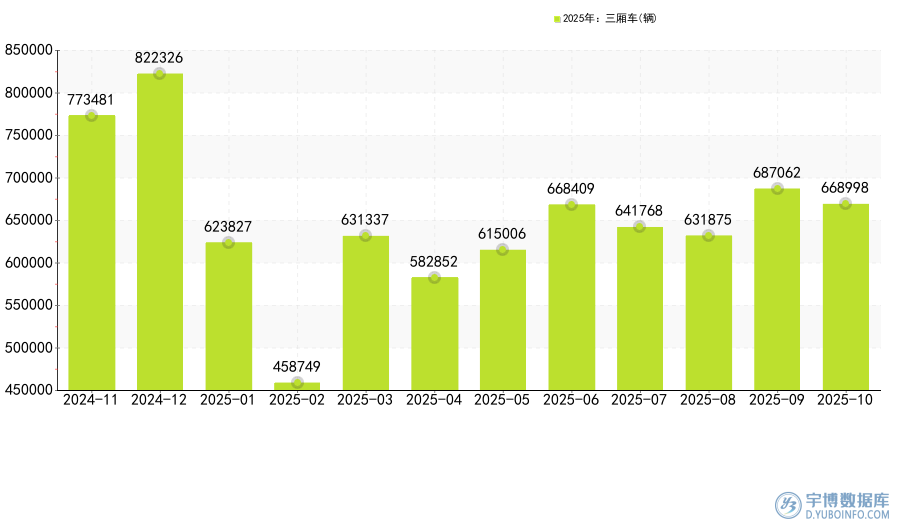
Task: Select the 2025-08 bar
Action: coord(708,312)
